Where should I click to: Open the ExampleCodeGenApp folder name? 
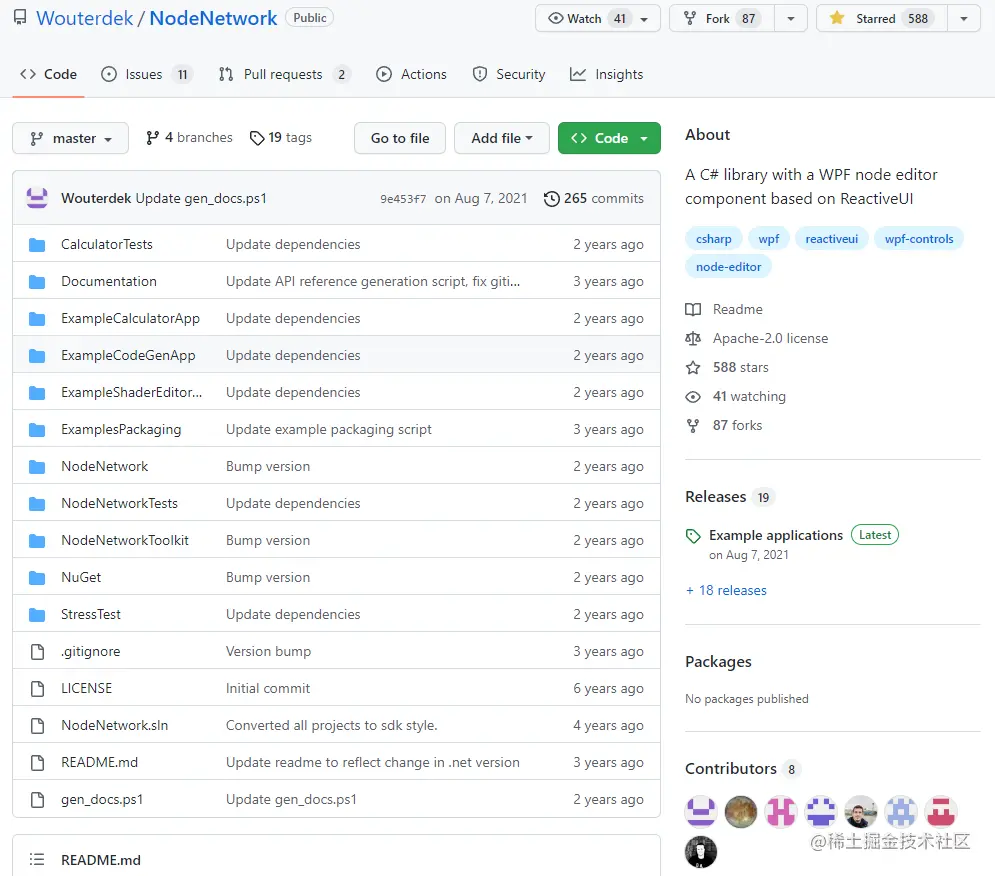(128, 355)
